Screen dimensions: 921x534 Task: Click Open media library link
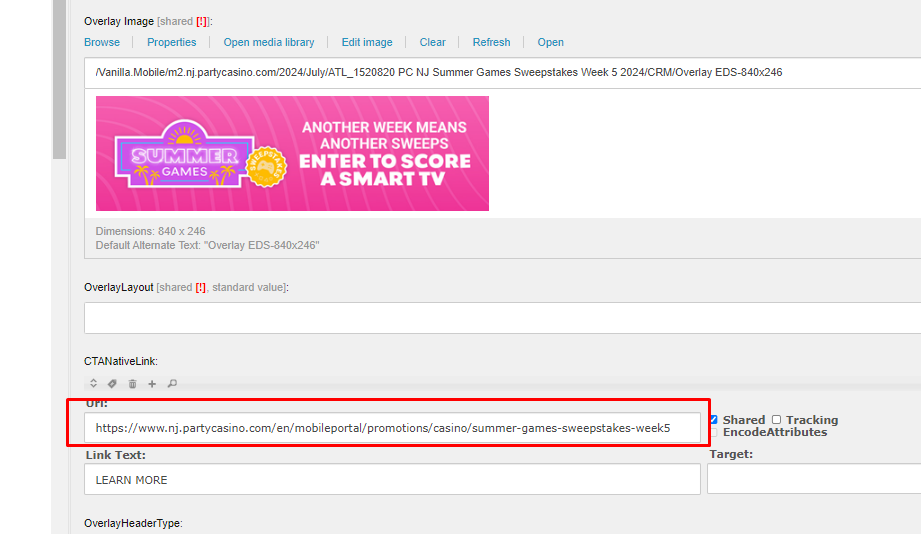point(268,42)
